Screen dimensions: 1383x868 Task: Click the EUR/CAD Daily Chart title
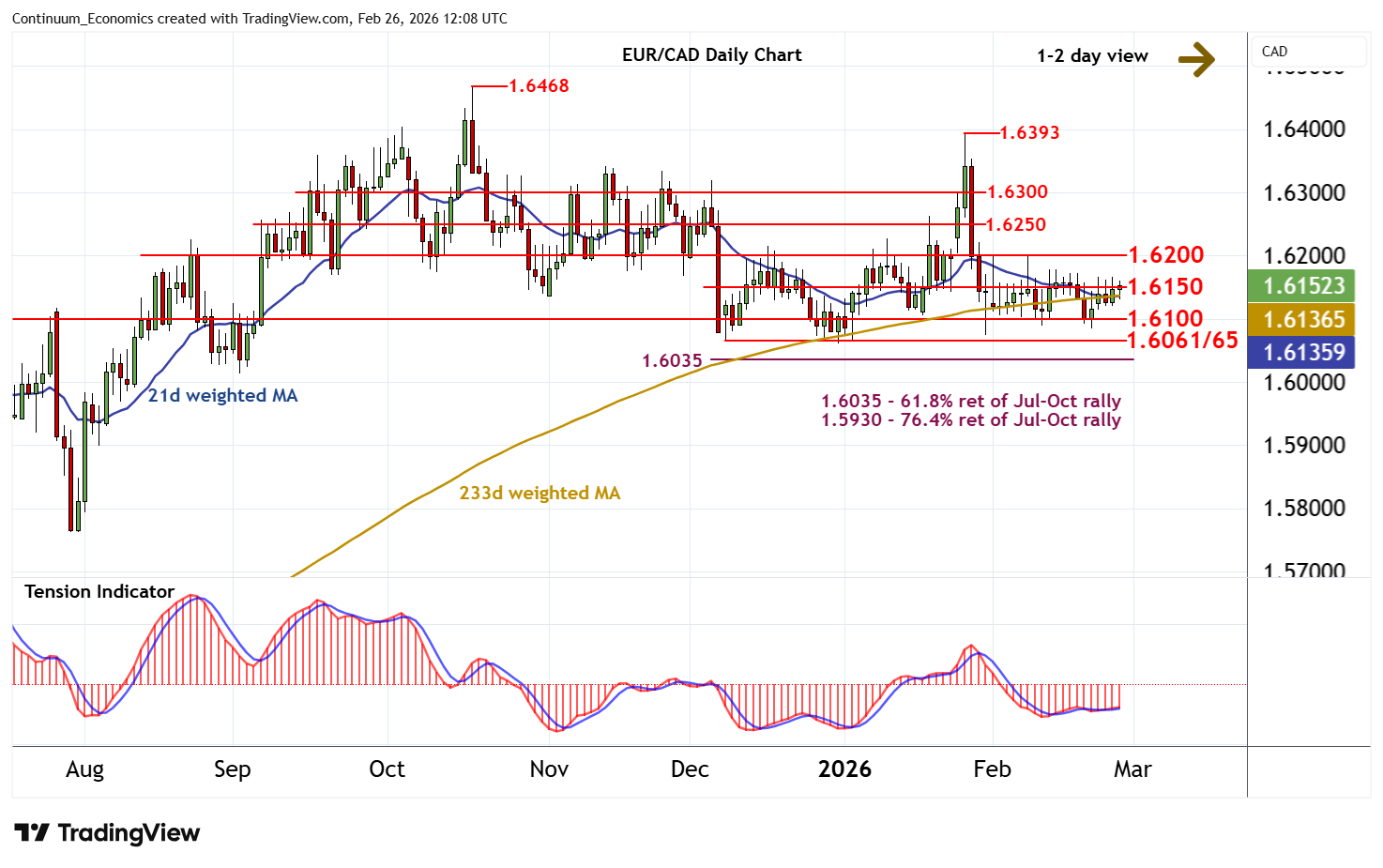(x=711, y=55)
